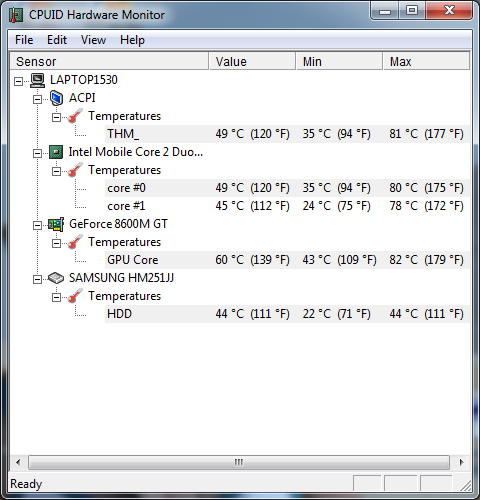Click HDD max value 44 °C (111 °F)
Screen dimensions: 480x500
click(x=426, y=314)
